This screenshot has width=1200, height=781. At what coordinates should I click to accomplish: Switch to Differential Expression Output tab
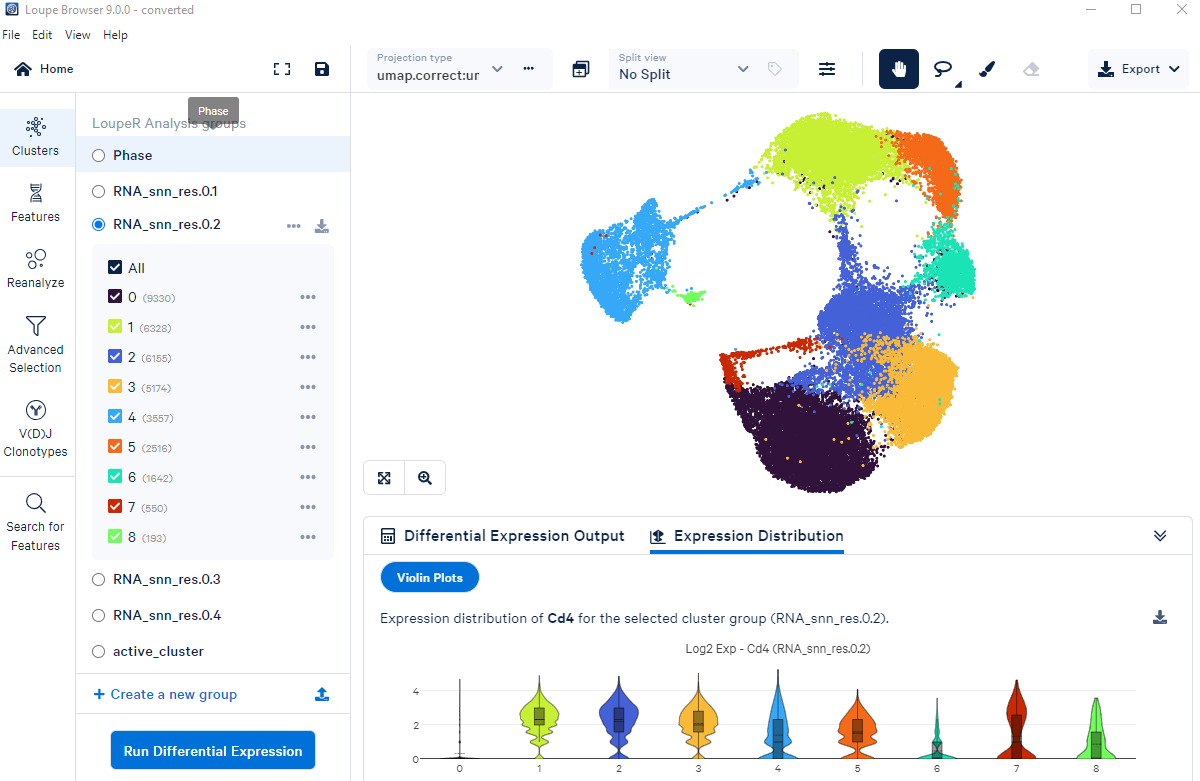pyautogui.click(x=503, y=536)
